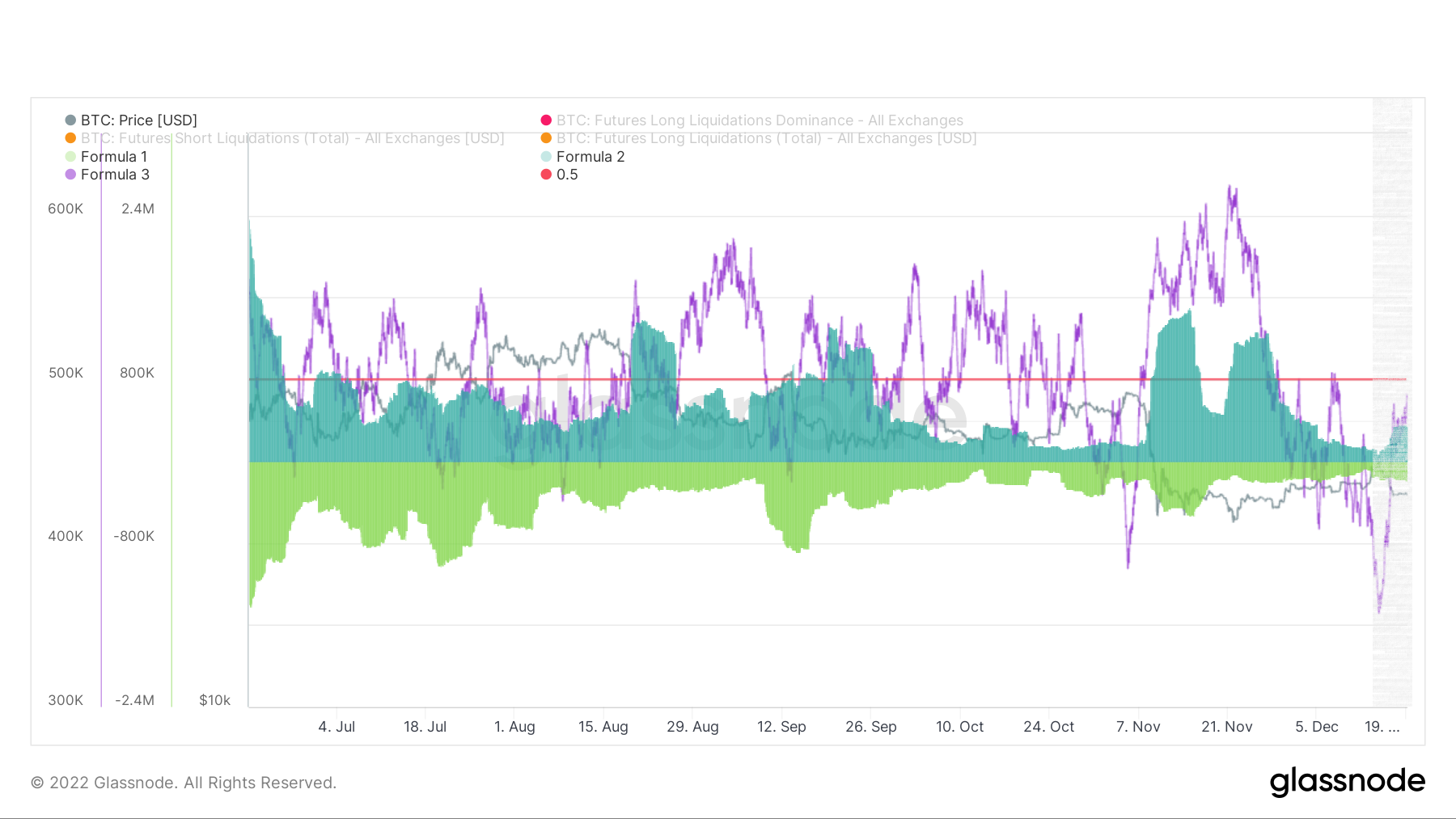Click the '12. Sep' x-axis label
The image size is (1456, 819).
pyautogui.click(x=781, y=727)
